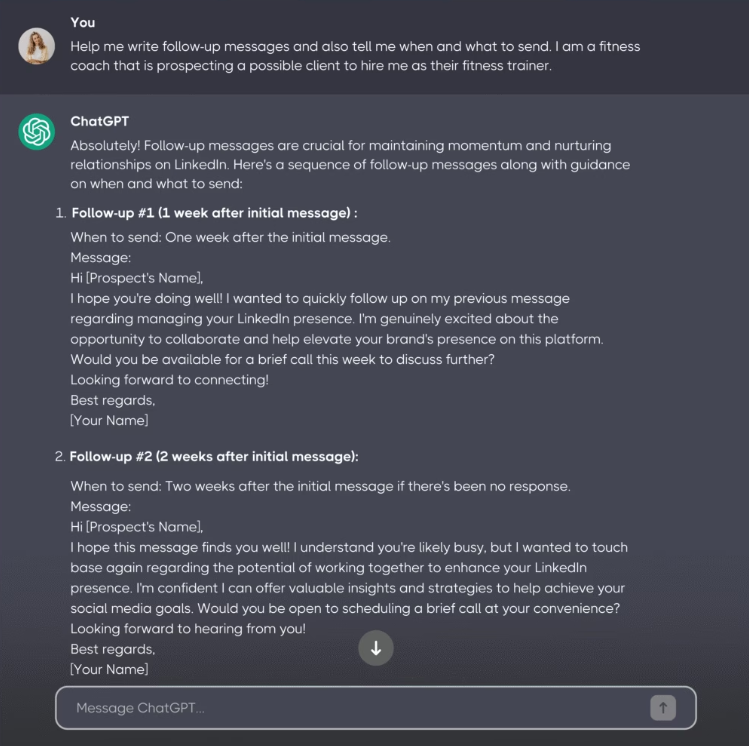This screenshot has height=746, width=749.
Task: Click the "When to send: One week" line
Action: point(230,237)
